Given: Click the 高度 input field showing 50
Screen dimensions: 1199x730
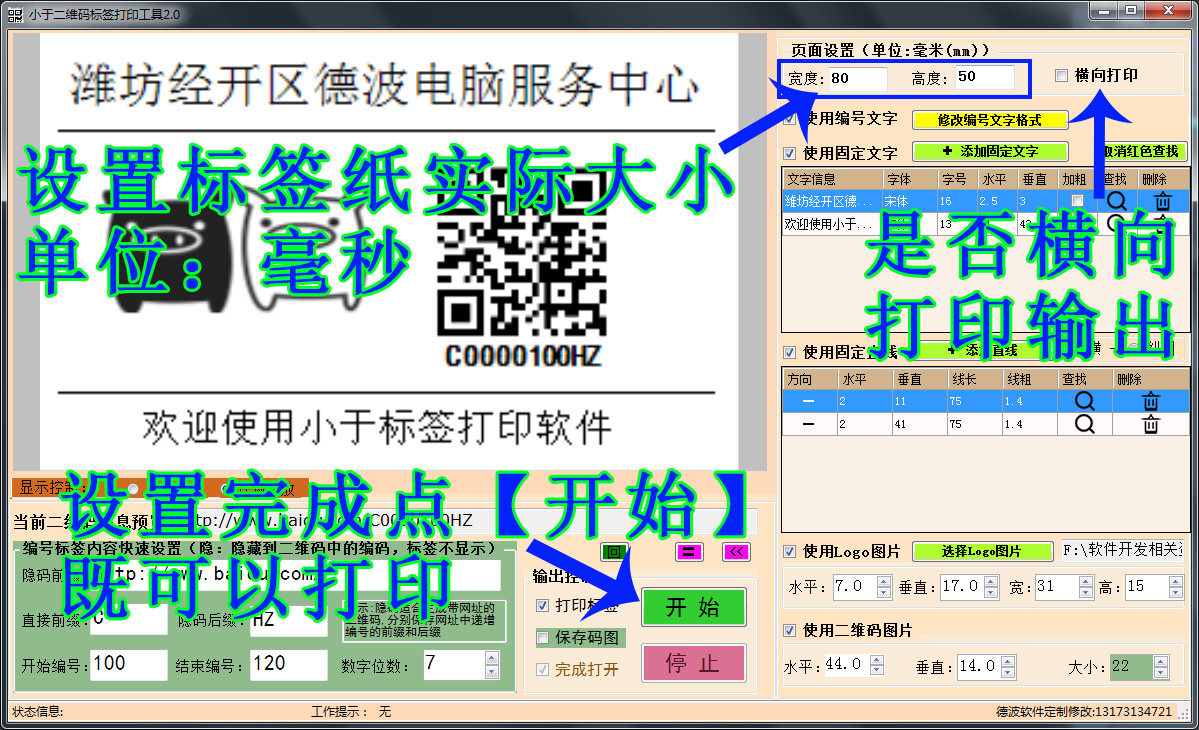Looking at the screenshot, I should [985, 77].
